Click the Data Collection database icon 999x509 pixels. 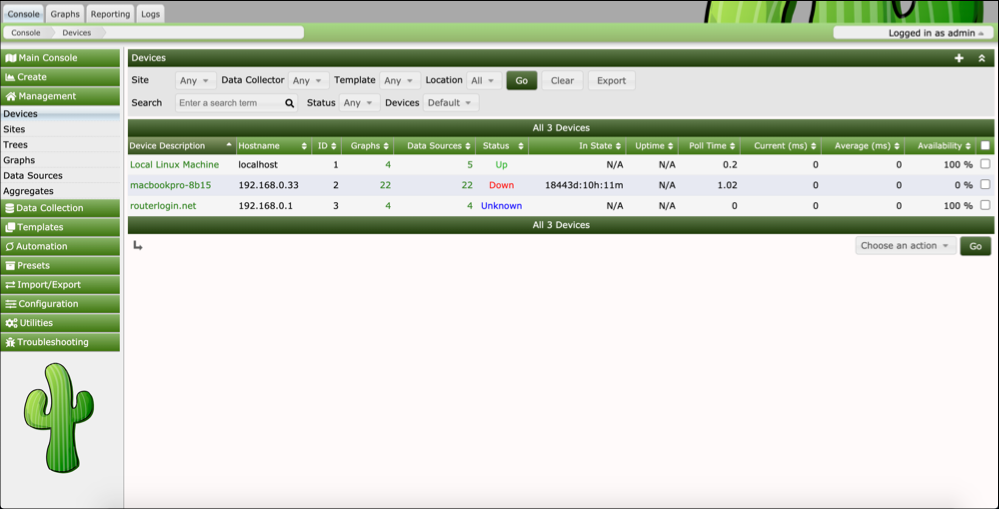(x=10, y=208)
